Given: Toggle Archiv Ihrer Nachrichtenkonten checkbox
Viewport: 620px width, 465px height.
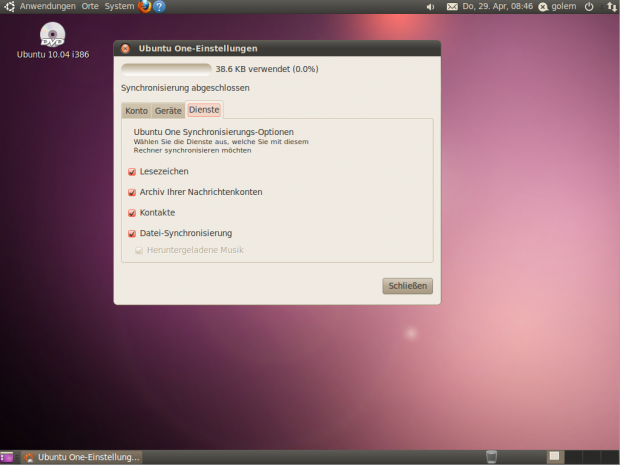Looking at the screenshot, I should (132, 192).
